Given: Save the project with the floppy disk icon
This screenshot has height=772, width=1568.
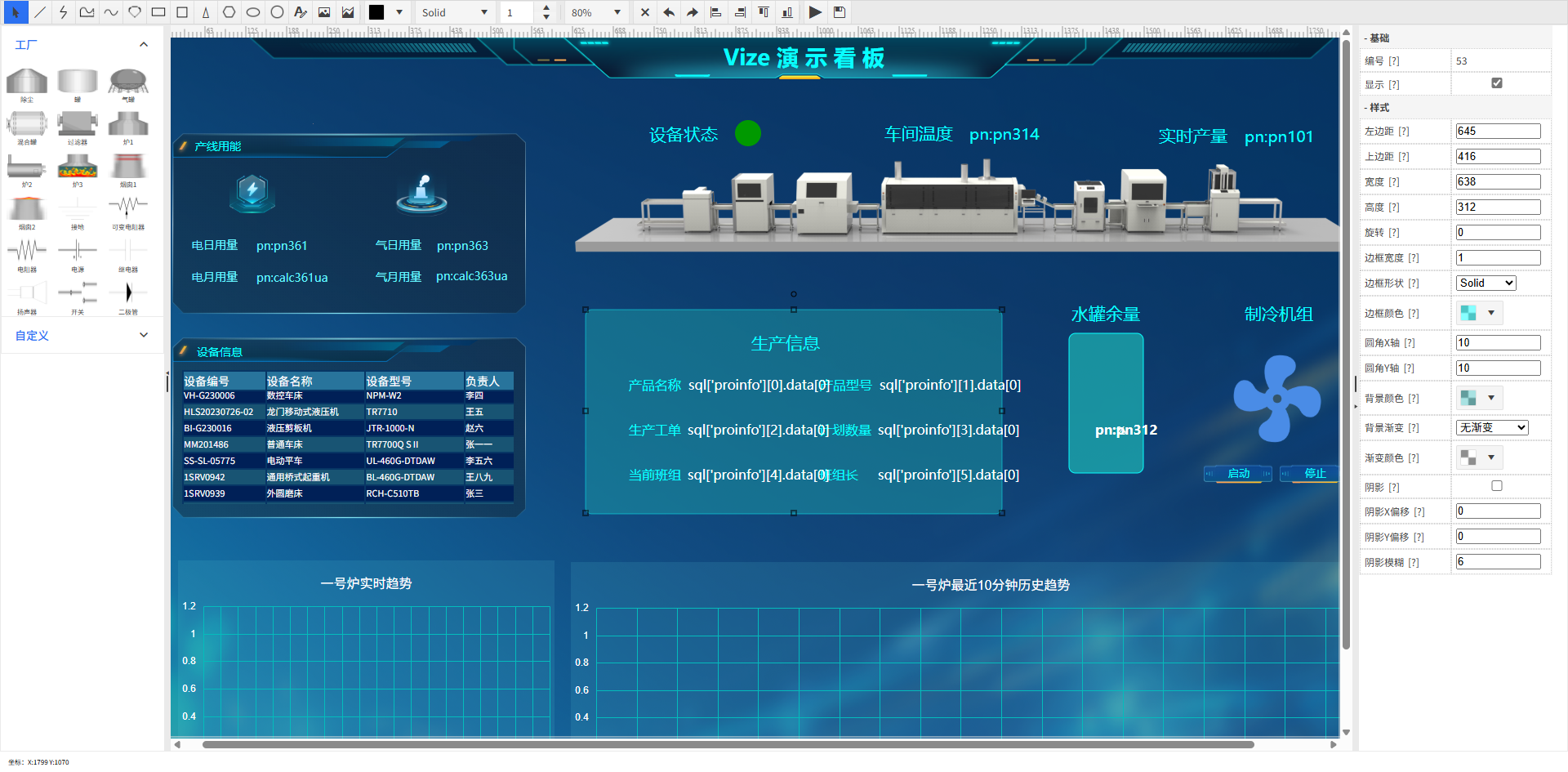Looking at the screenshot, I should (839, 12).
